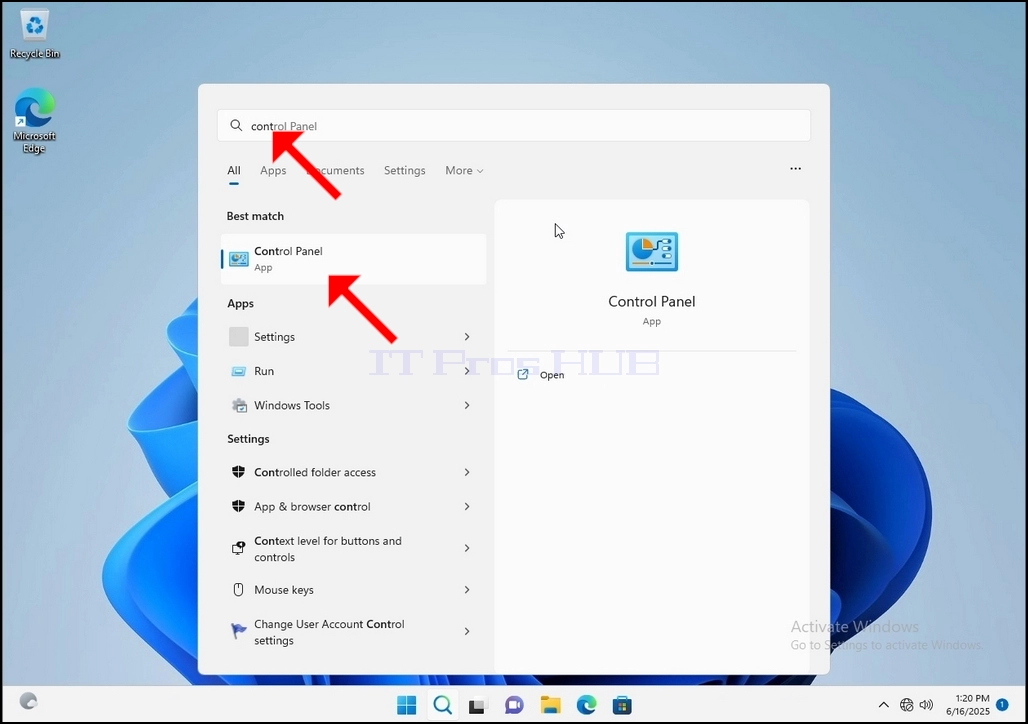This screenshot has width=1028, height=724.
Task: Open the Windows Start button
Action: [406, 705]
